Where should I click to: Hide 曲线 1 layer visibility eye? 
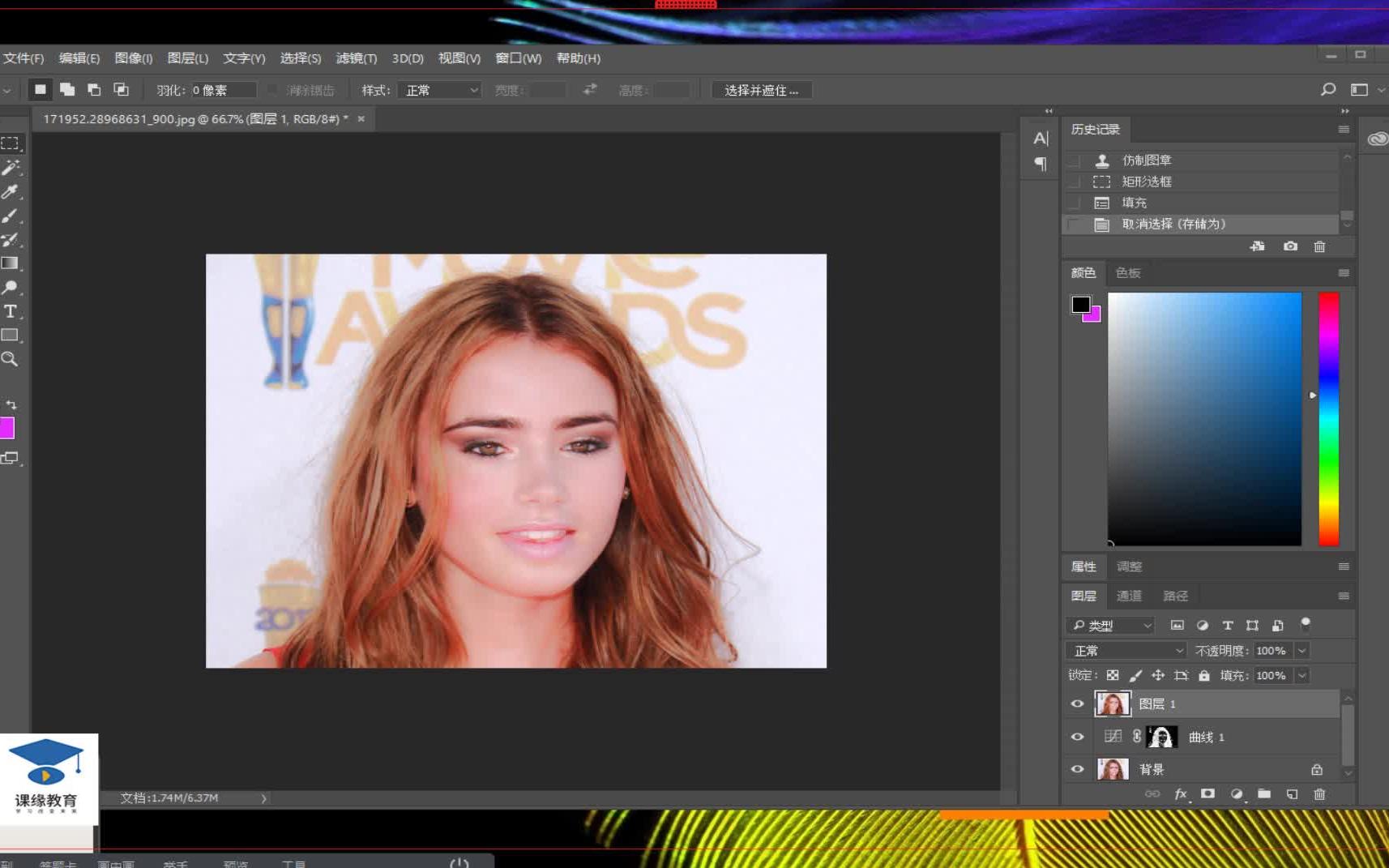click(x=1077, y=737)
